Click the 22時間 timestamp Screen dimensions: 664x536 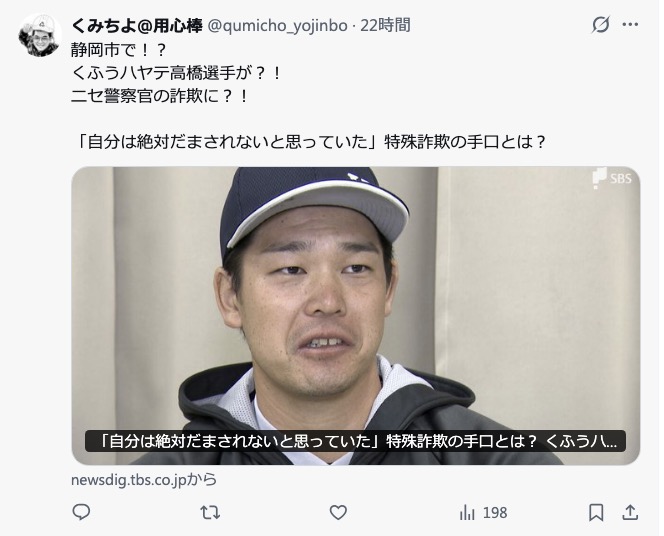[x=385, y=25]
